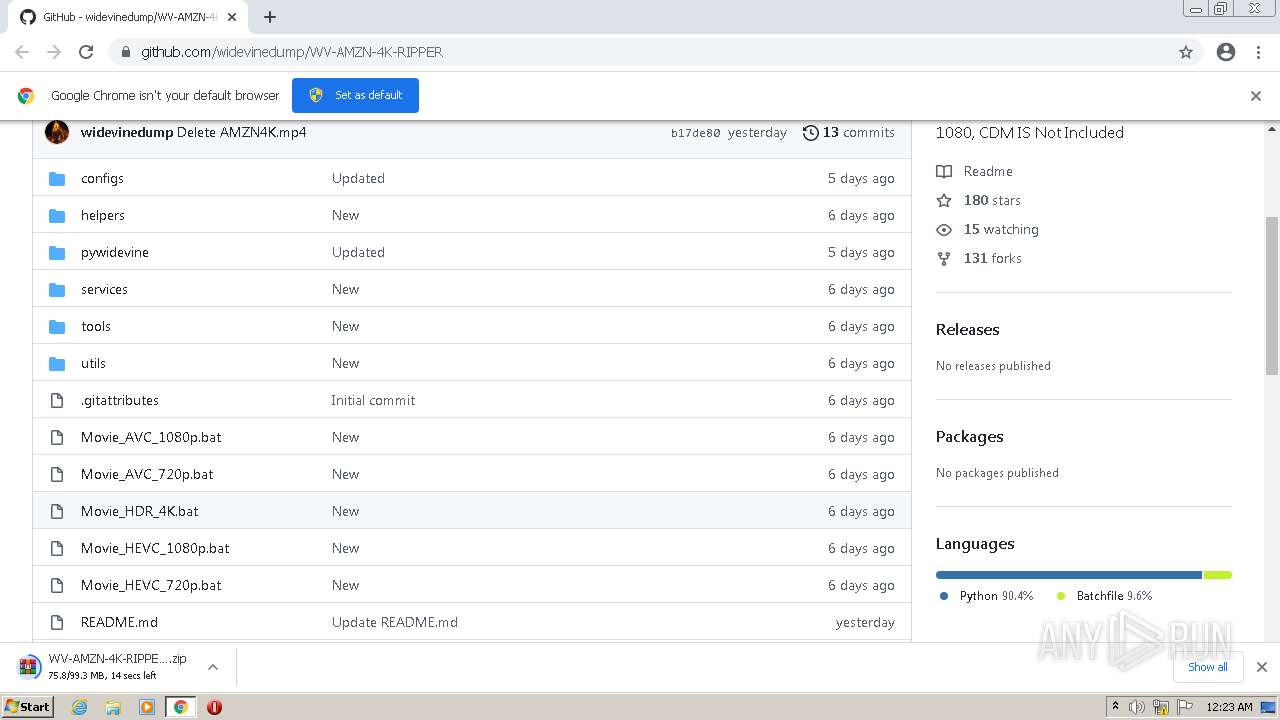The image size is (1280, 720).
Task: Open the configs folder icon
Action: (x=57, y=179)
